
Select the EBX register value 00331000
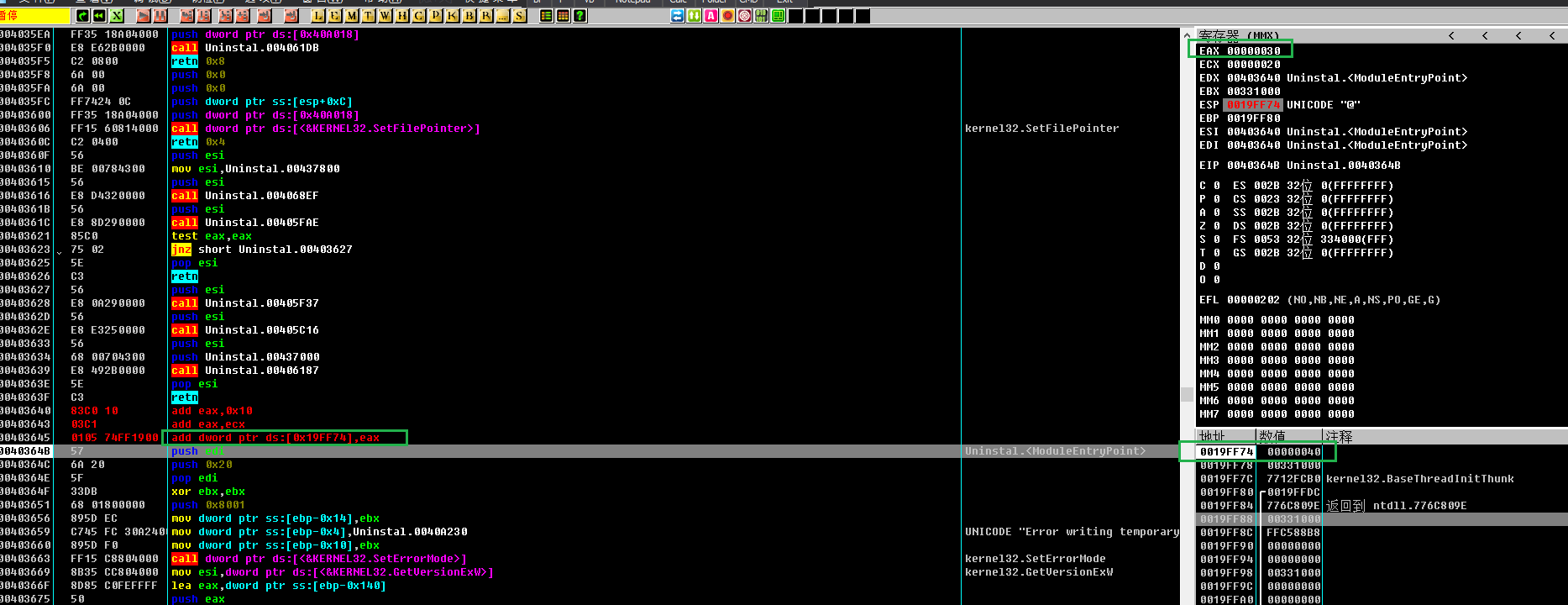[1254, 92]
